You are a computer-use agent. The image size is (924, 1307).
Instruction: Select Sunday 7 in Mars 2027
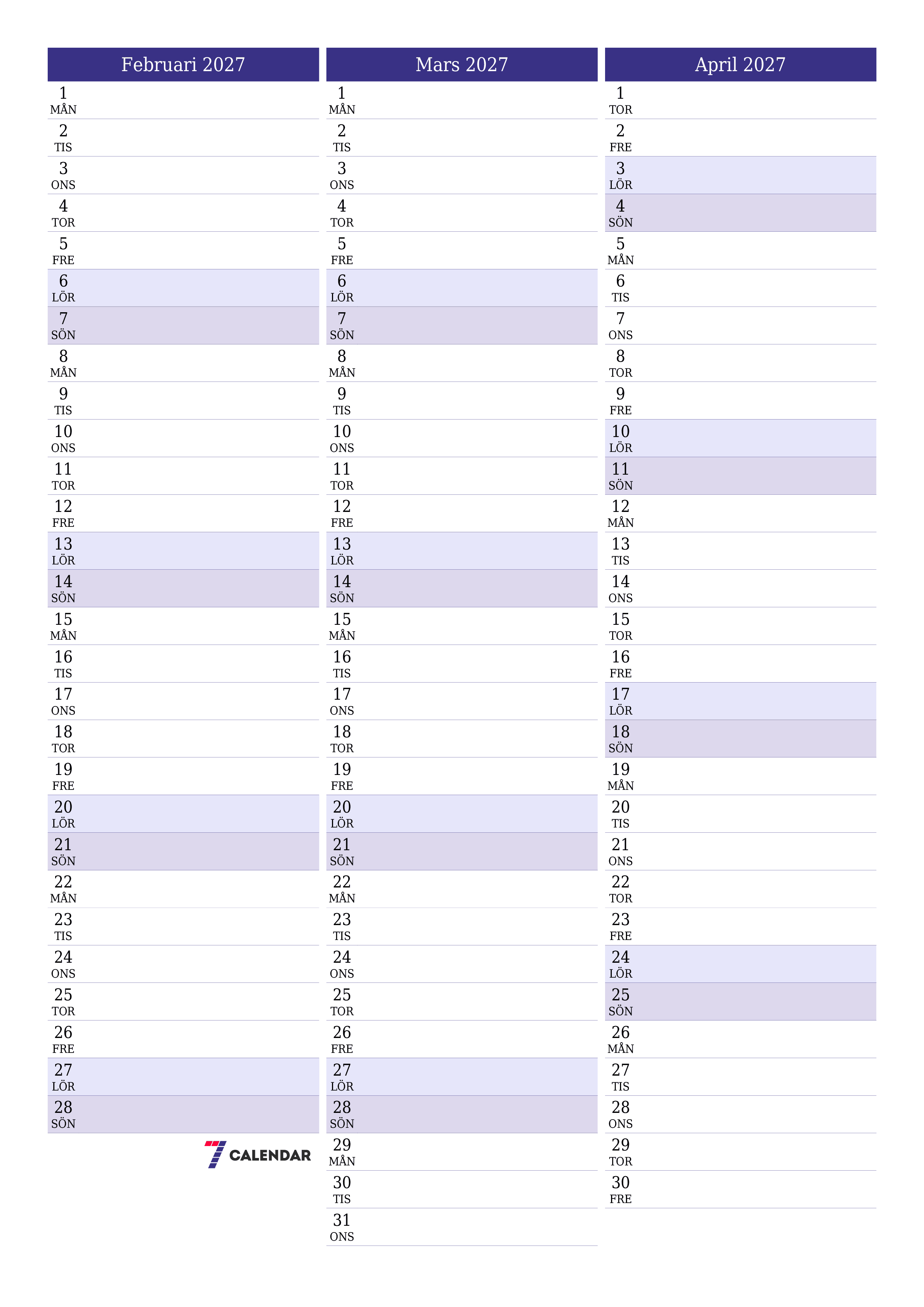(462, 325)
